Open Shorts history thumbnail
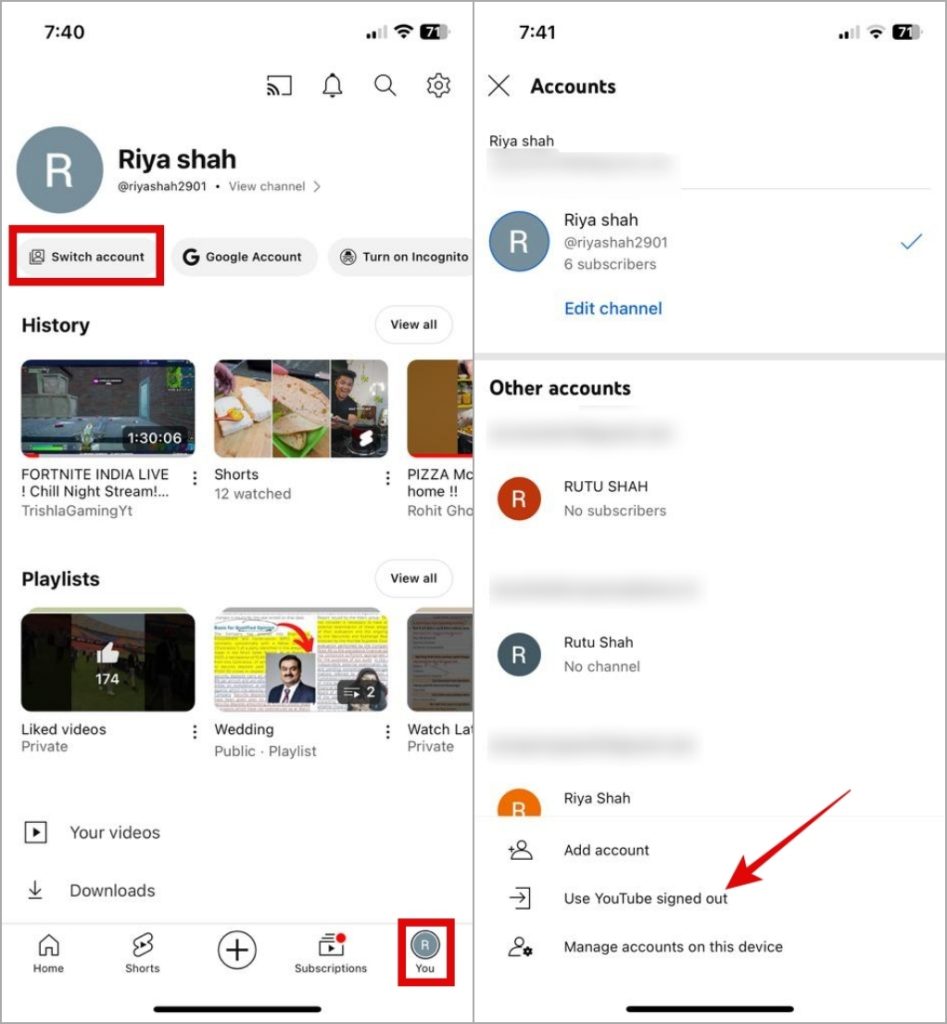 coord(301,408)
